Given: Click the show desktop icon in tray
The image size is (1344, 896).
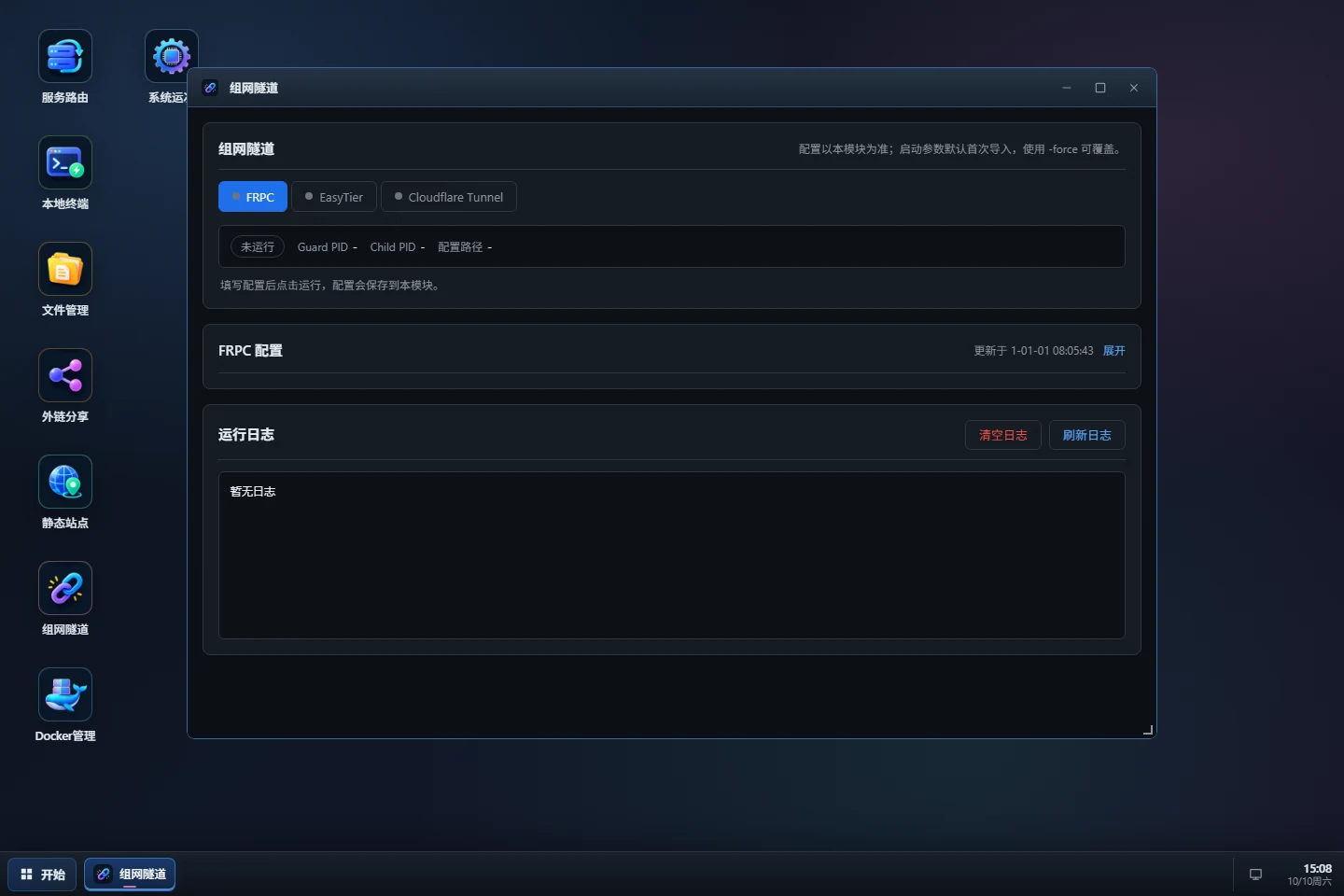Looking at the screenshot, I should [1255, 875].
